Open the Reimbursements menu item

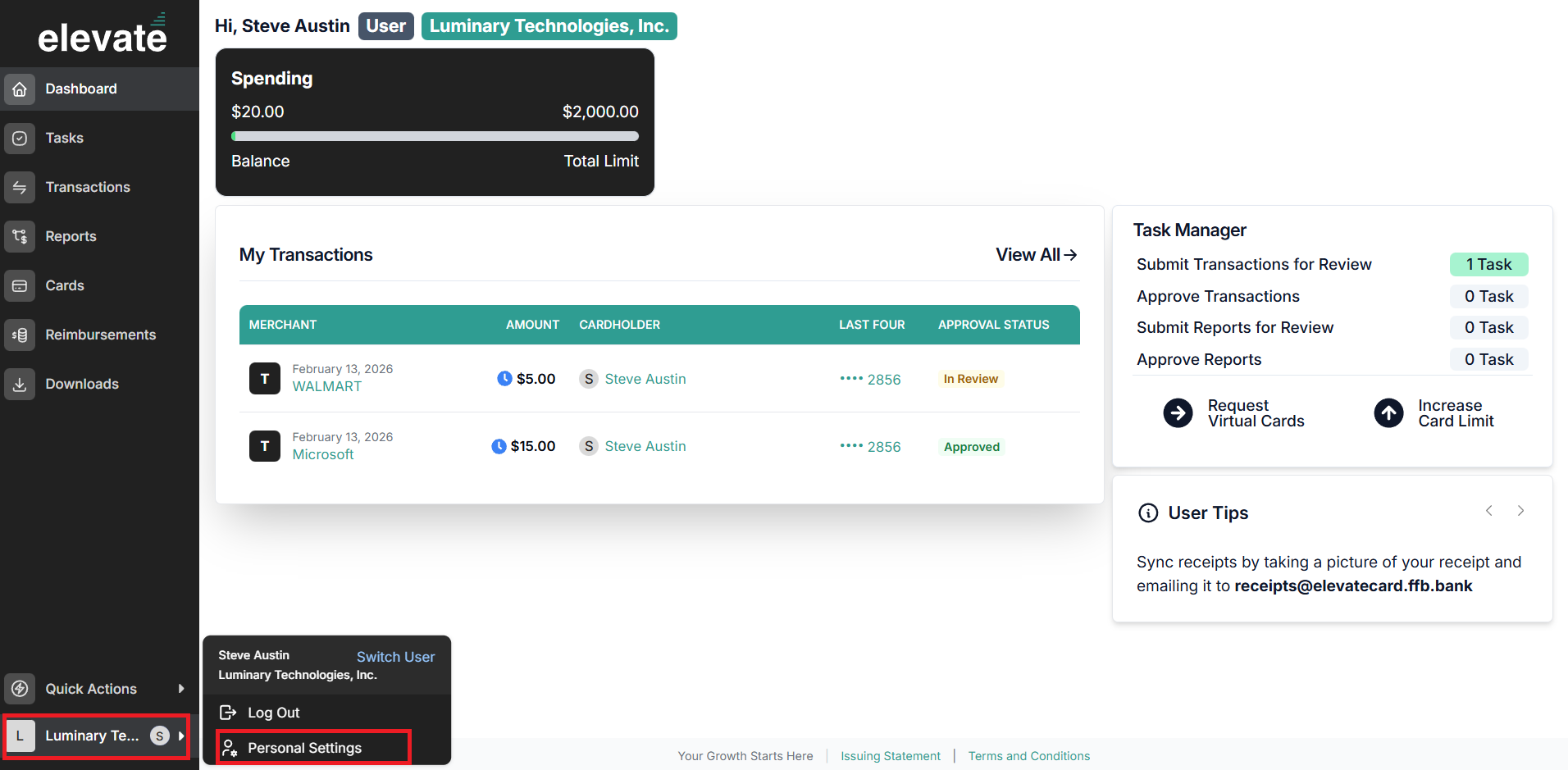click(99, 335)
